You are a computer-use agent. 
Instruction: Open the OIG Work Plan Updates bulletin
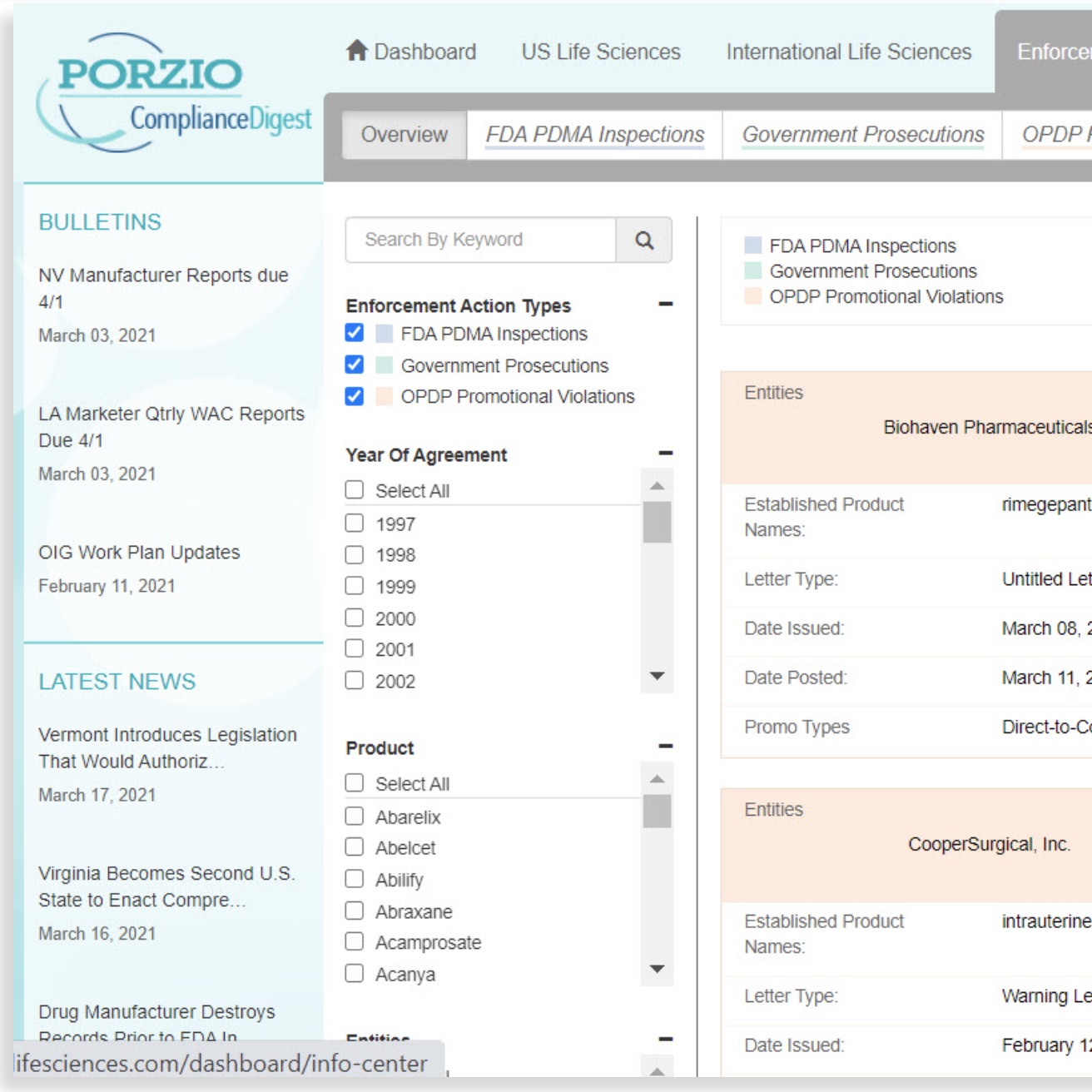[139, 553]
